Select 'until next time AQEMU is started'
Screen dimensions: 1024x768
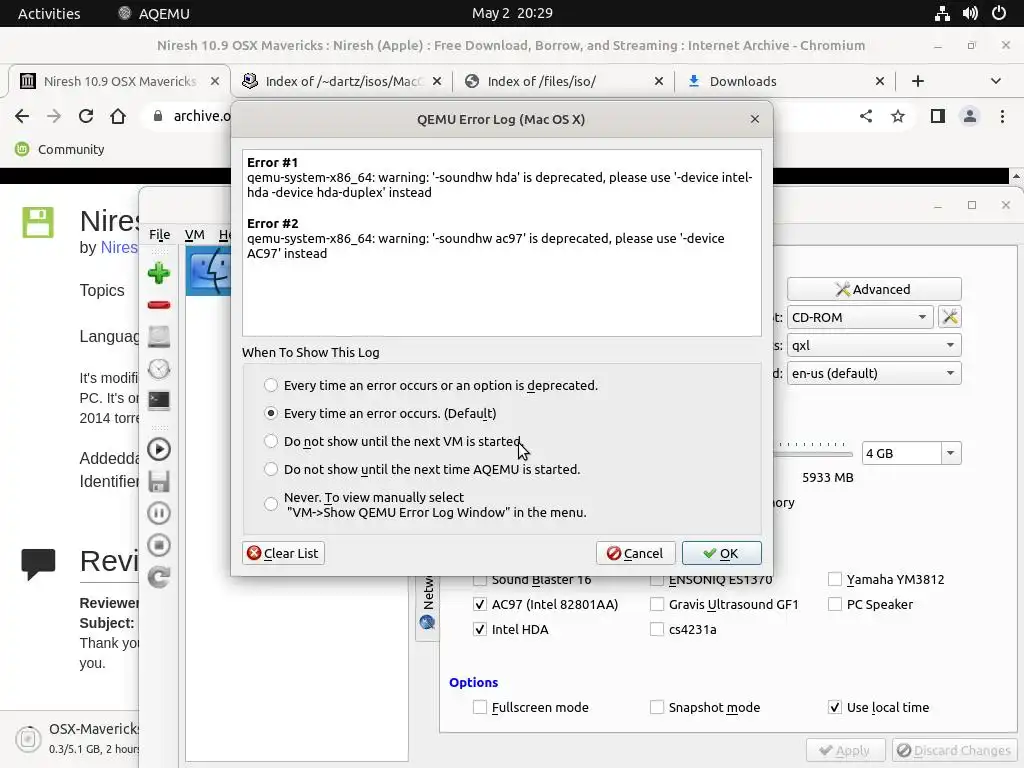270,470
